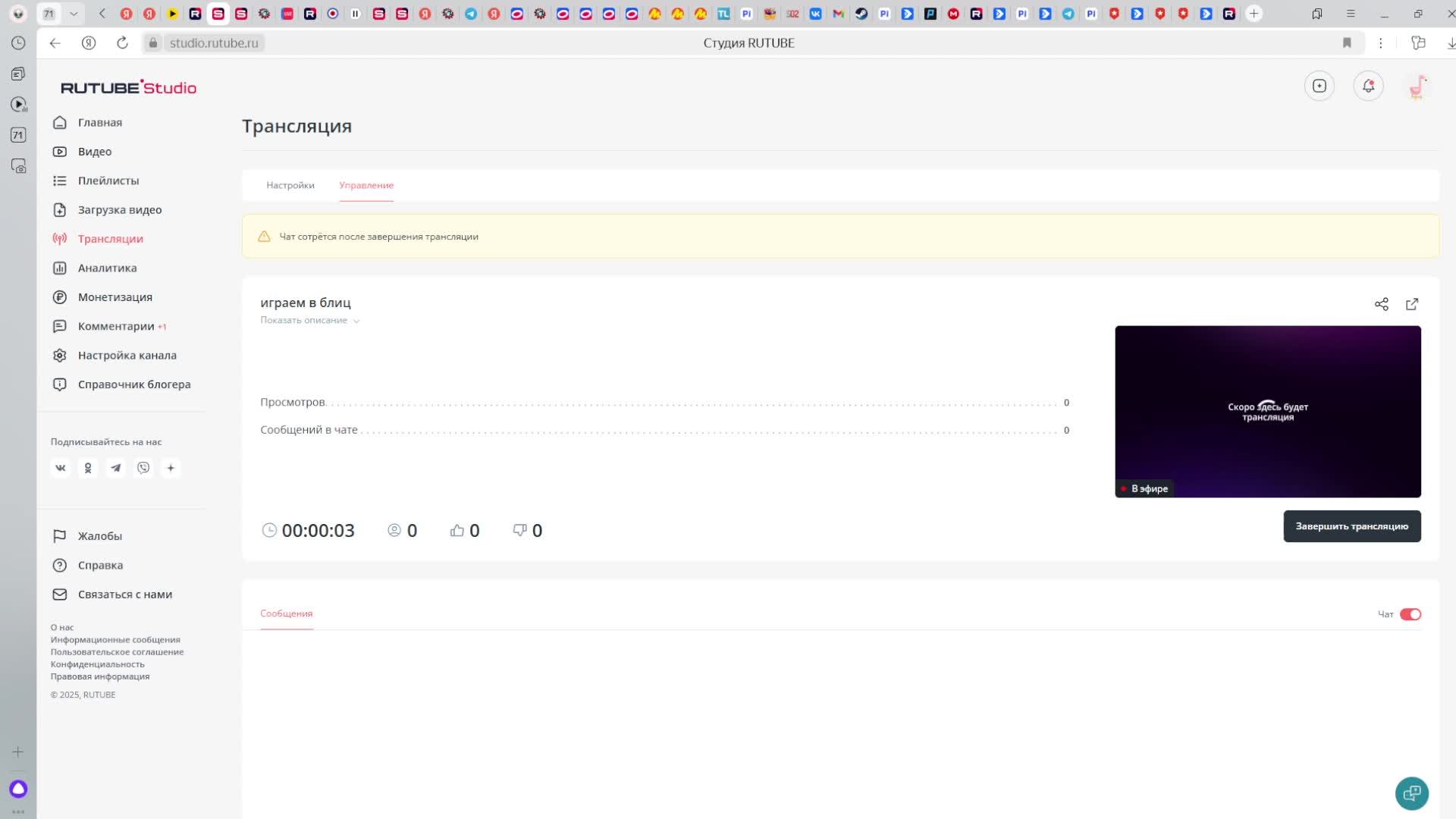
Task: Open Правовая информация link
Action: [x=100, y=676]
